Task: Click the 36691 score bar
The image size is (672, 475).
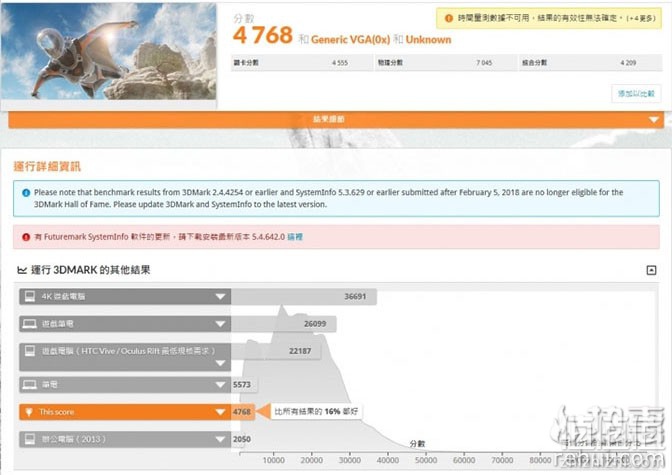Action: [304, 297]
